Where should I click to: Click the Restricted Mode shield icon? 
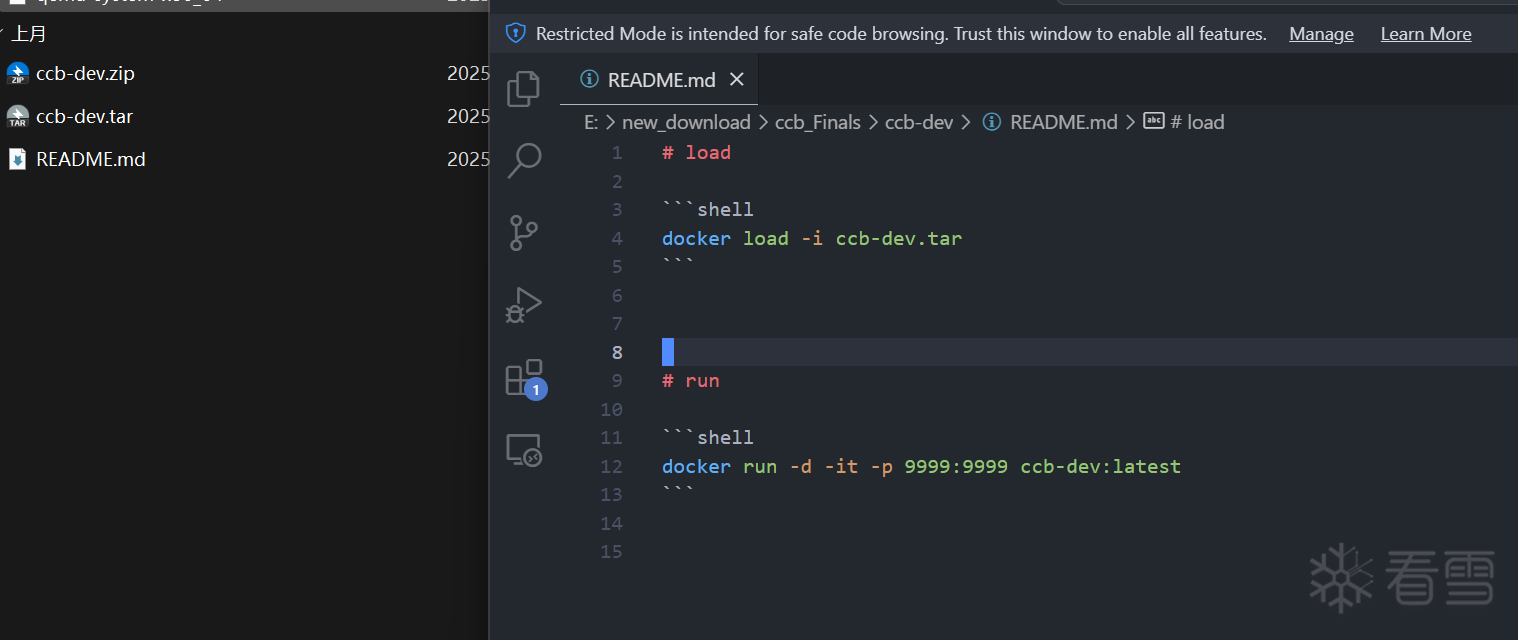516,34
